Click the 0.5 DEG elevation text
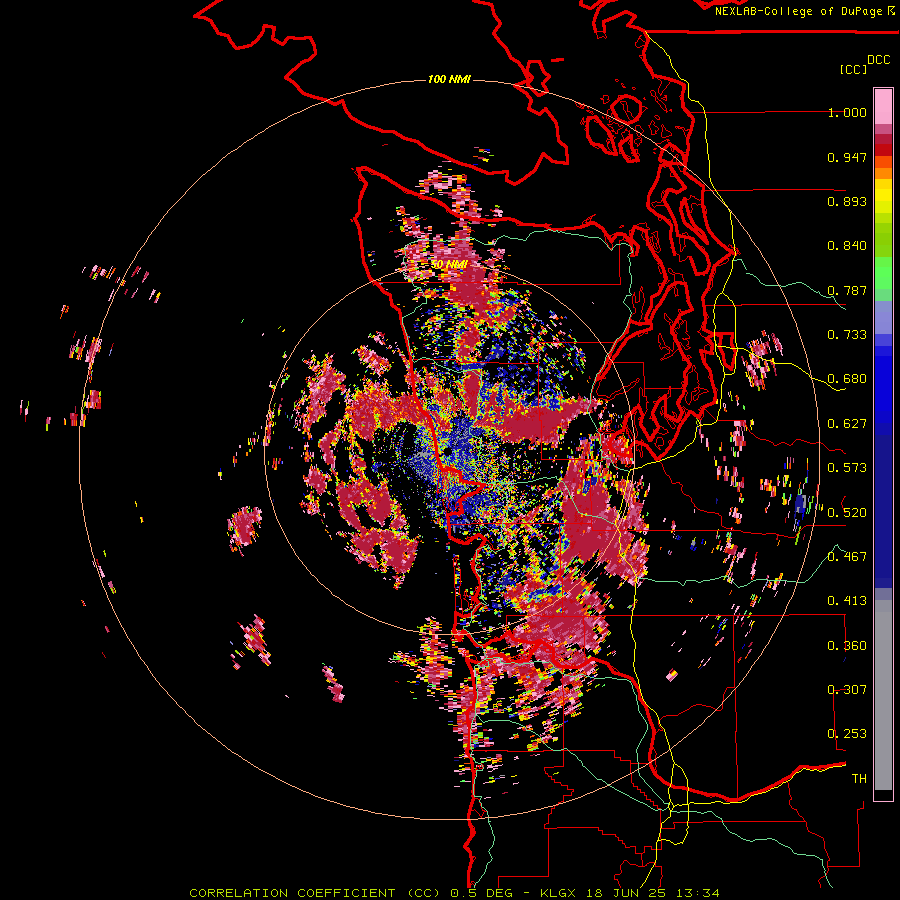900x900 pixels. click(484, 893)
